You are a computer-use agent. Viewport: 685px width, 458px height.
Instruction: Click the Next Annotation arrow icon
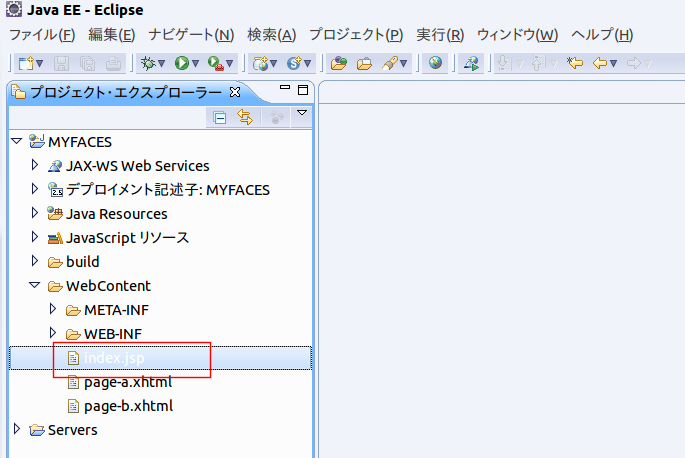504,64
